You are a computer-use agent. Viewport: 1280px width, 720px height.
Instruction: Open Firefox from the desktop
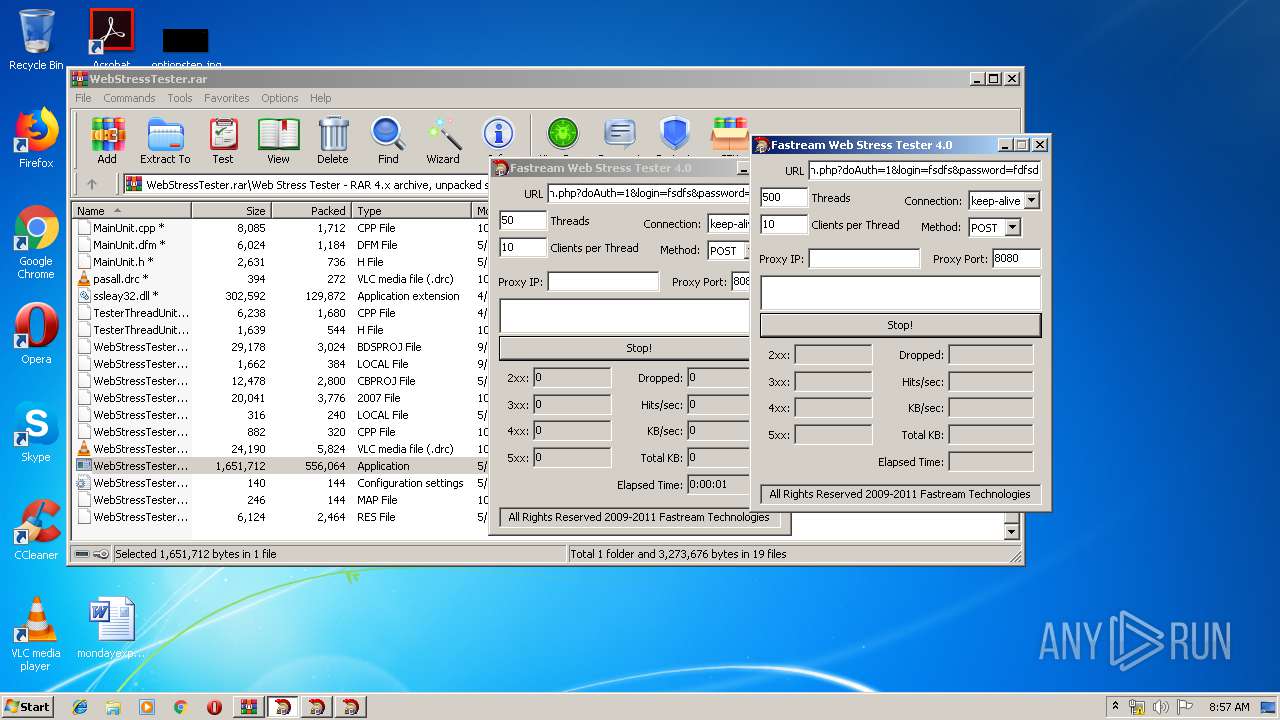point(36,139)
